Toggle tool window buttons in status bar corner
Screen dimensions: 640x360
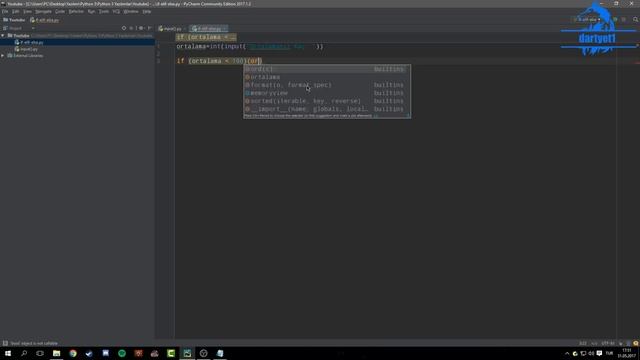5,343
